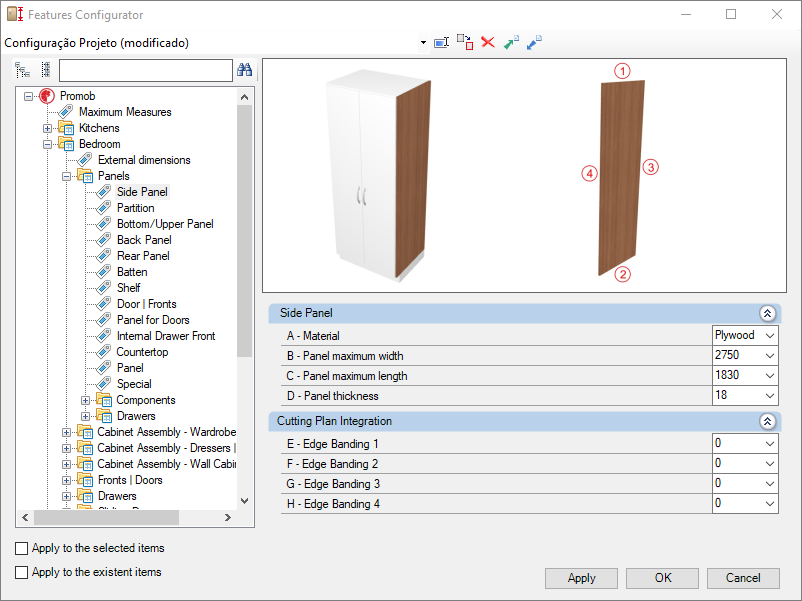The height and width of the screenshot is (601, 802).
Task: Click the tree search input field
Action: [x=146, y=71]
